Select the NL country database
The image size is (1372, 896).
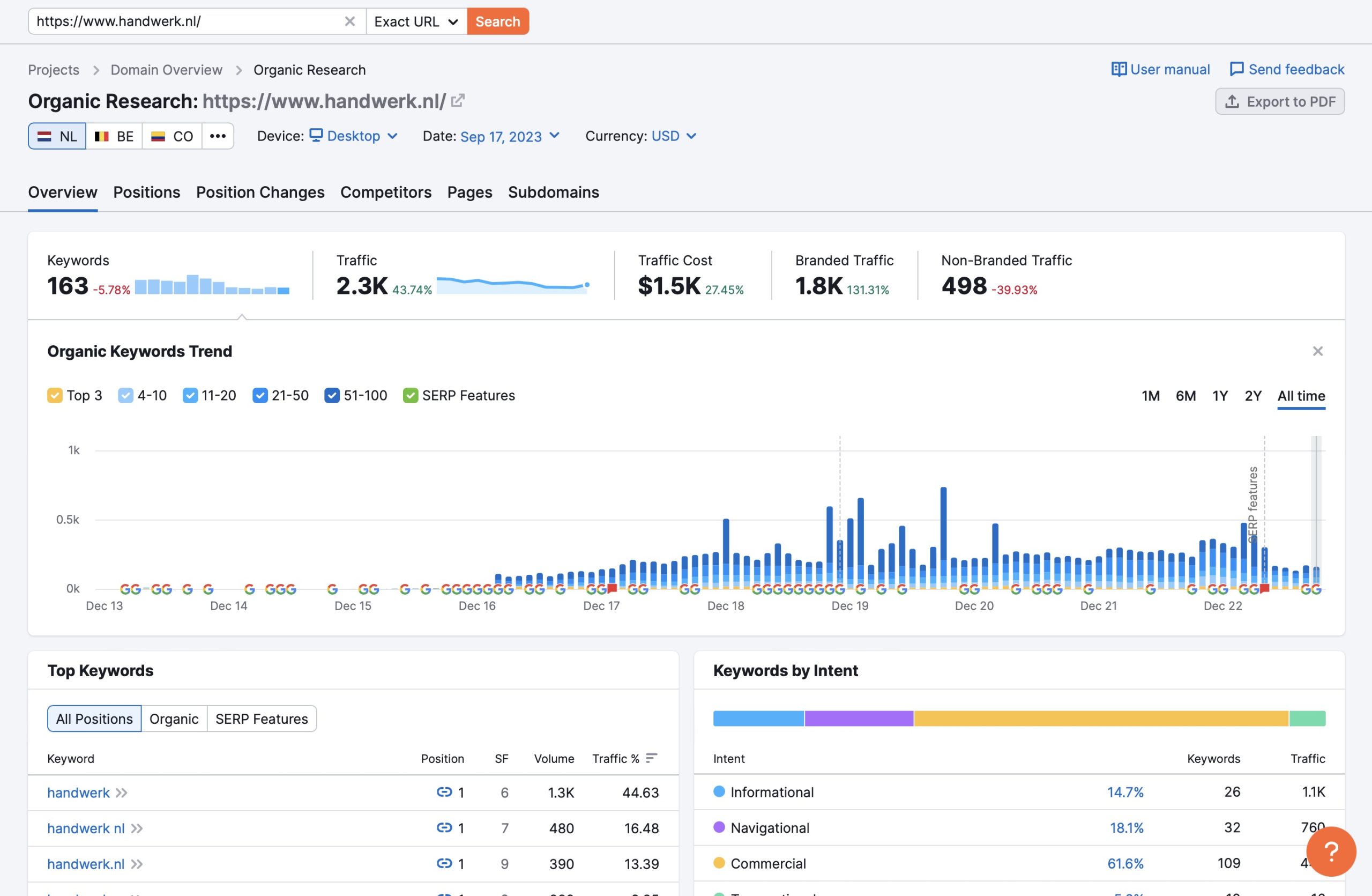57,136
